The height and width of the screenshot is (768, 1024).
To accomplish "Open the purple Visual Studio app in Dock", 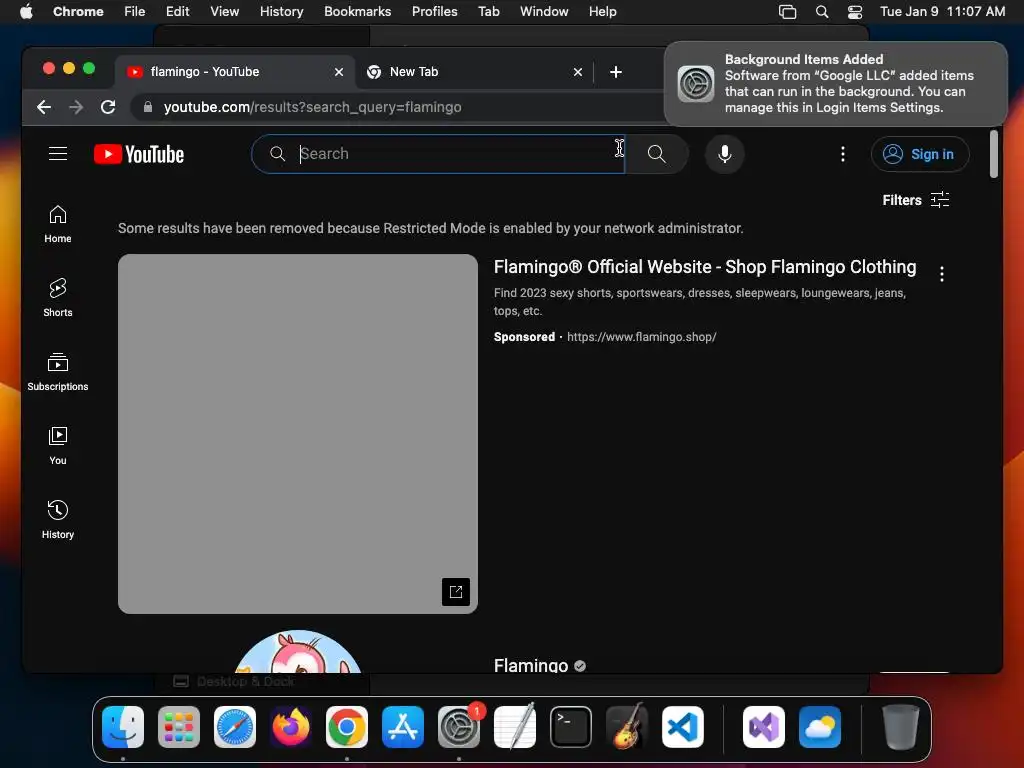I will (x=764, y=727).
